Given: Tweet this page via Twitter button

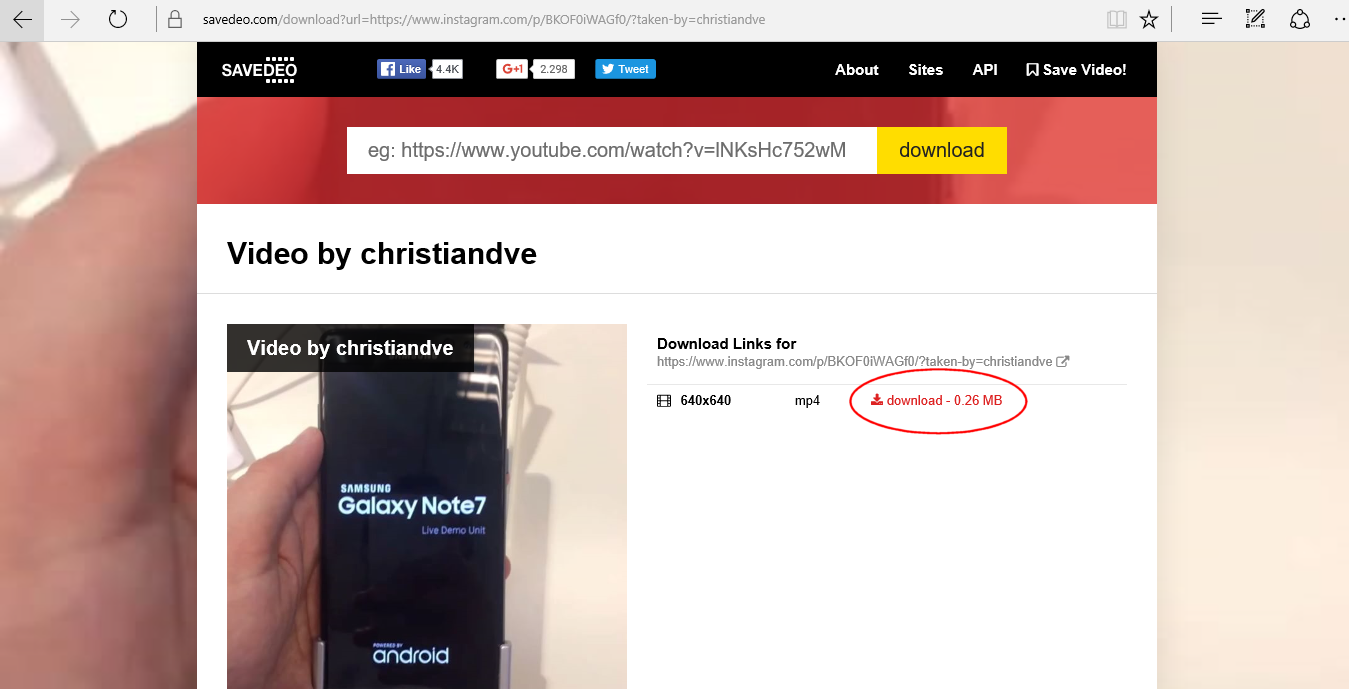Looking at the screenshot, I should [625, 69].
